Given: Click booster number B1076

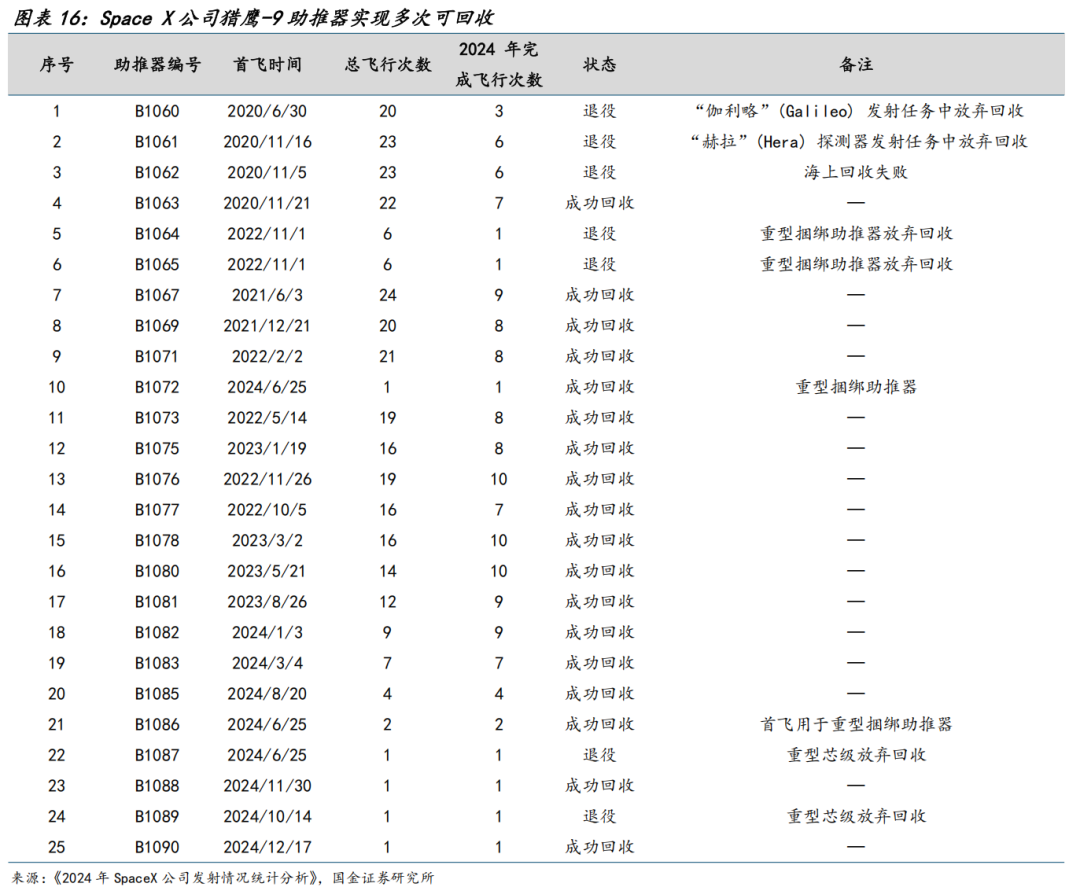Looking at the screenshot, I should [157, 479].
